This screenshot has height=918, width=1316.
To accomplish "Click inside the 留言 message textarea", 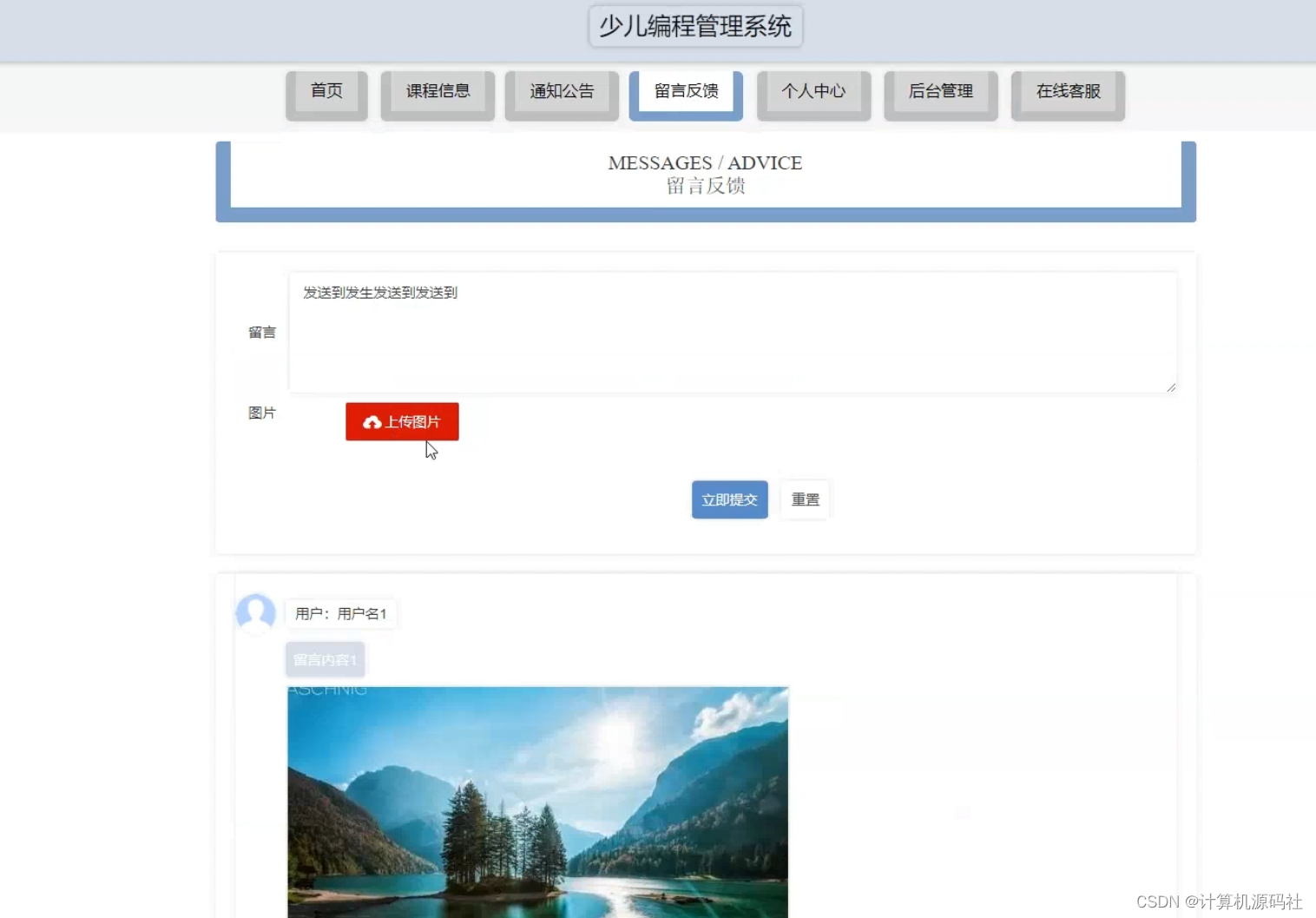I will pos(732,334).
